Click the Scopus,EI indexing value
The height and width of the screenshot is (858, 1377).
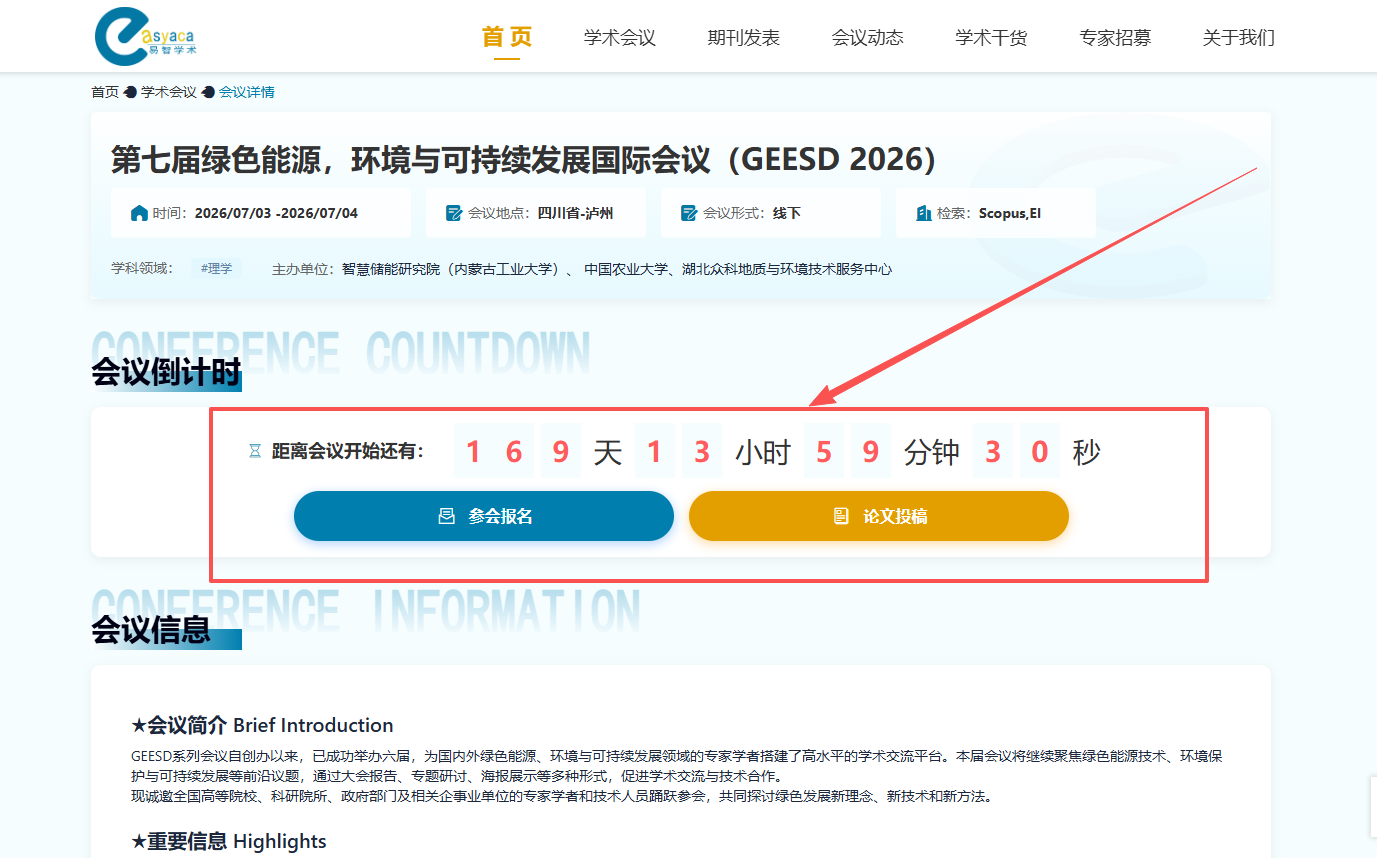click(x=1010, y=213)
